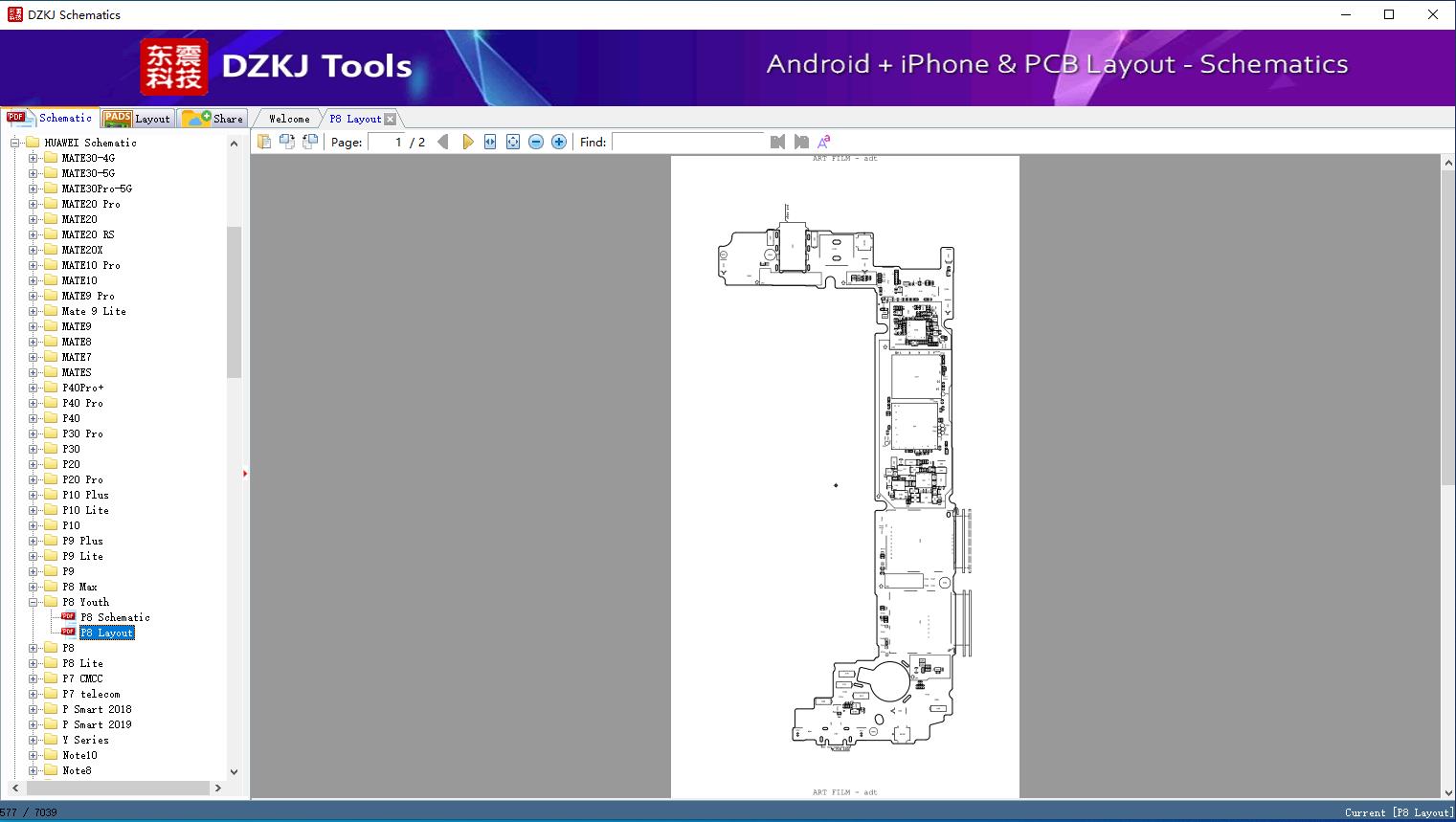This screenshot has width=1456, height=822.
Task: Expand the P30 folder
Action: [x=33, y=449]
